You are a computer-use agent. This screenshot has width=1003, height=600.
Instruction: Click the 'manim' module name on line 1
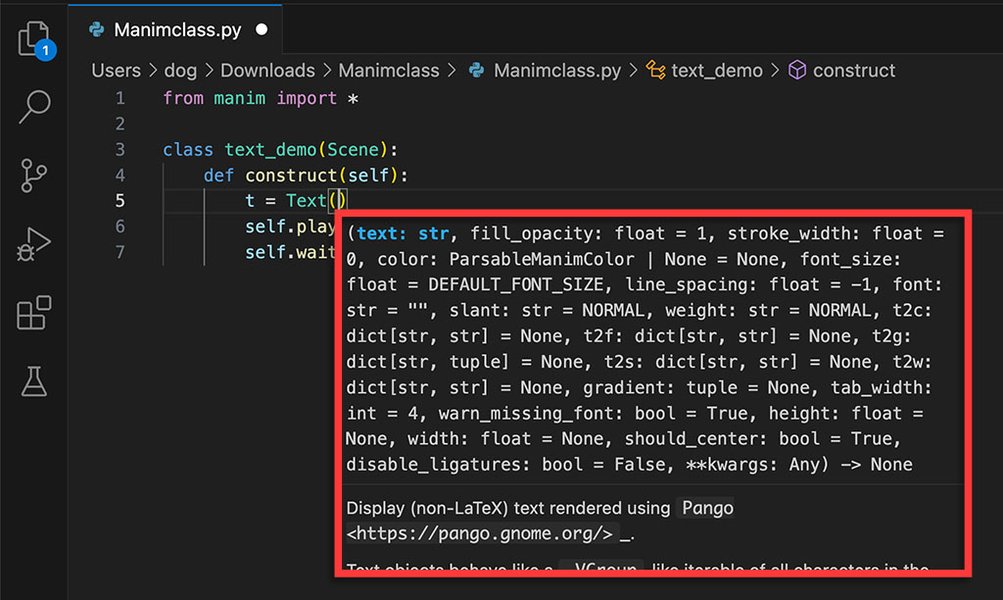pyautogui.click(x=239, y=99)
